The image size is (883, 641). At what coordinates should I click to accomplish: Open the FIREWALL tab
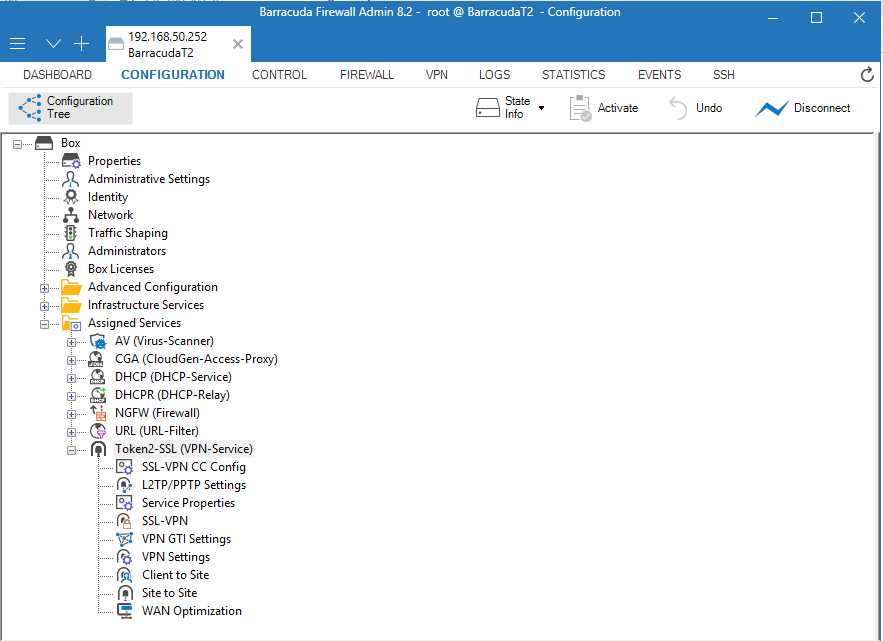coord(367,75)
